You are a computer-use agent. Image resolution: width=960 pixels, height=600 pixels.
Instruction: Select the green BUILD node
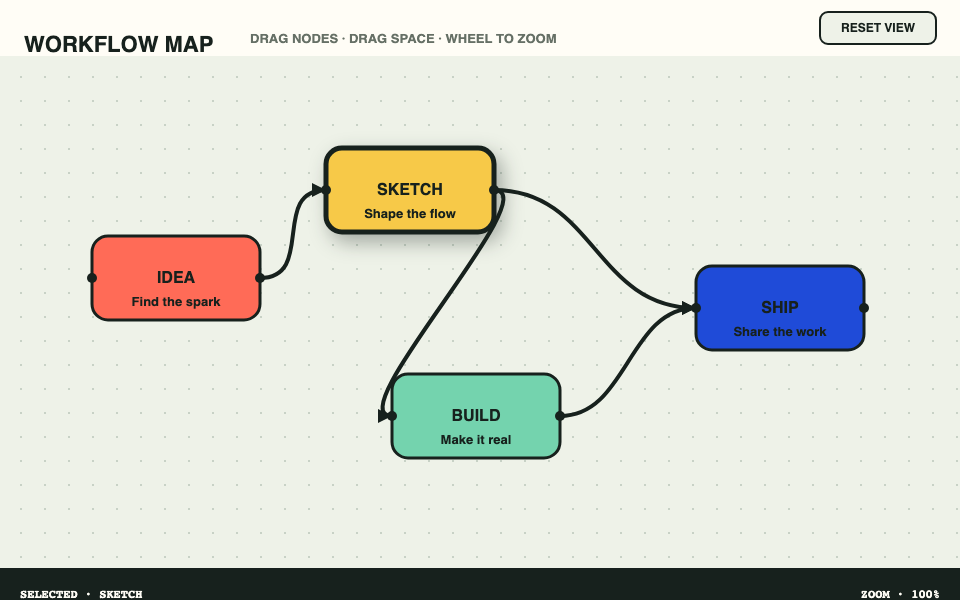tap(476, 416)
